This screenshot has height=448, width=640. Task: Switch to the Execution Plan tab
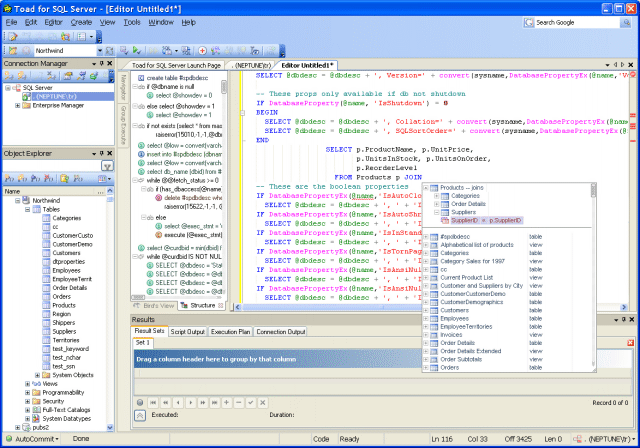coord(231,332)
